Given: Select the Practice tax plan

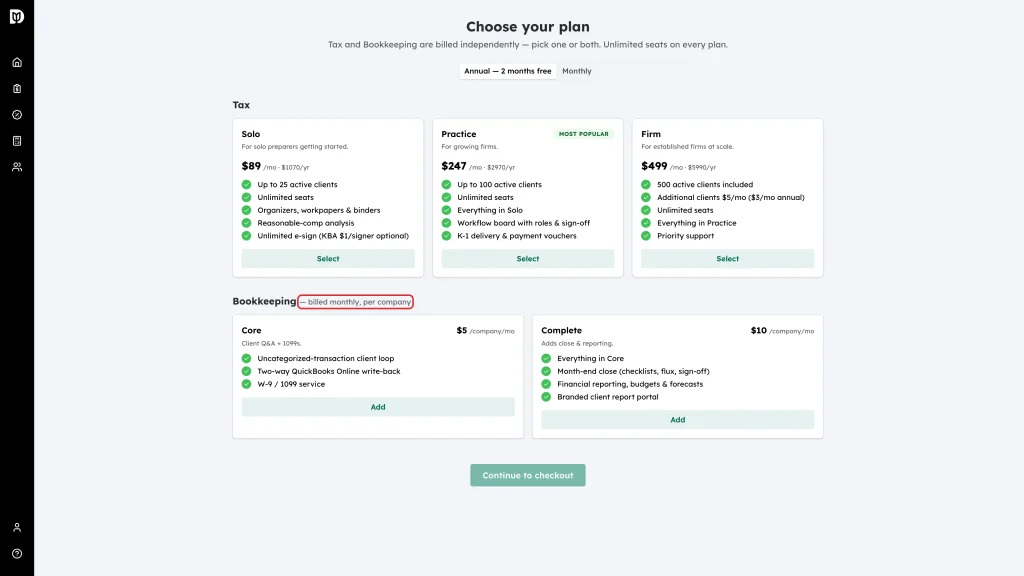Looking at the screenshot, I should click(528, 259).
